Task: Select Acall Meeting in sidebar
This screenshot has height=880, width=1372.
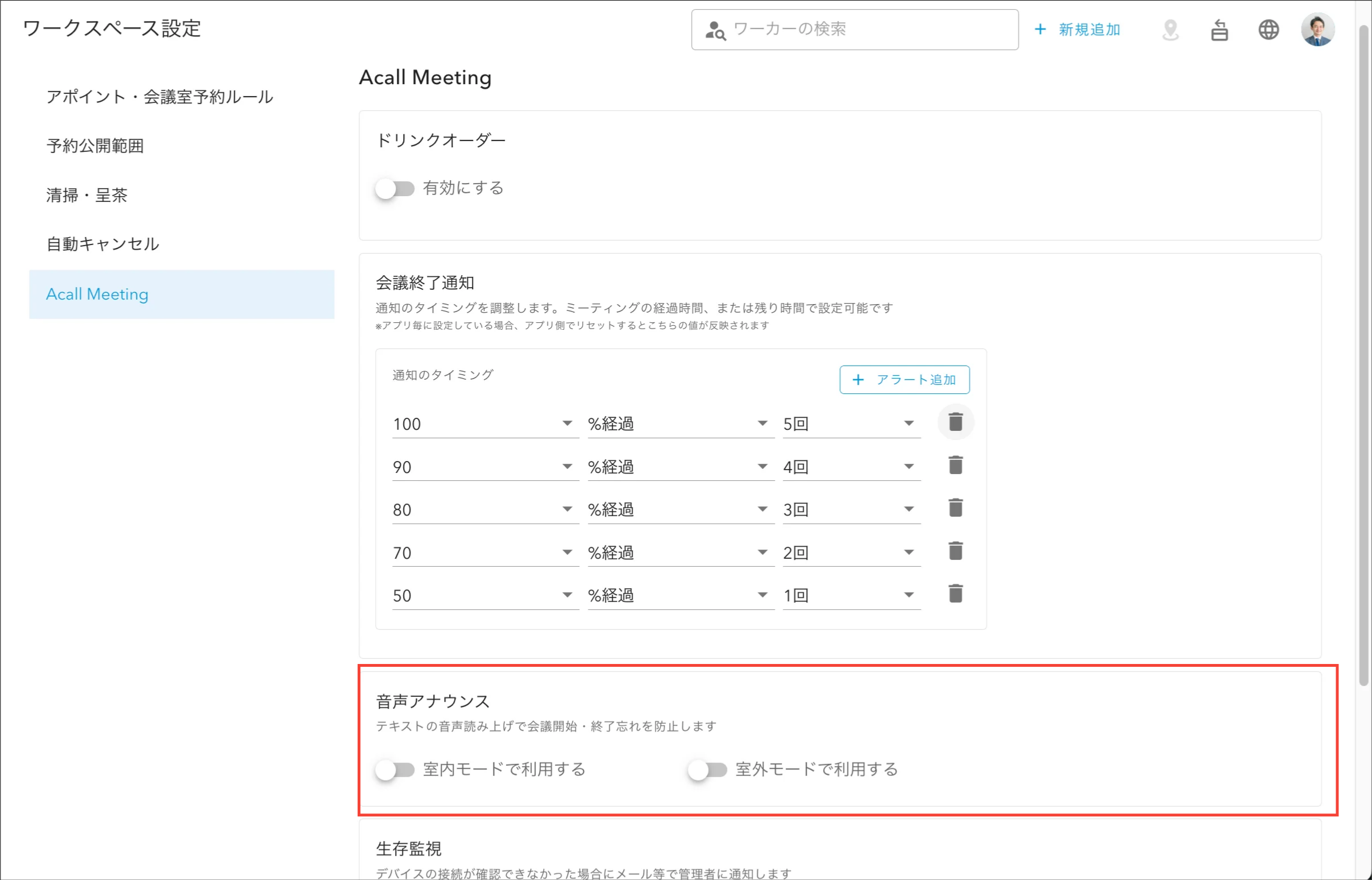Action: tap(182, 294)
